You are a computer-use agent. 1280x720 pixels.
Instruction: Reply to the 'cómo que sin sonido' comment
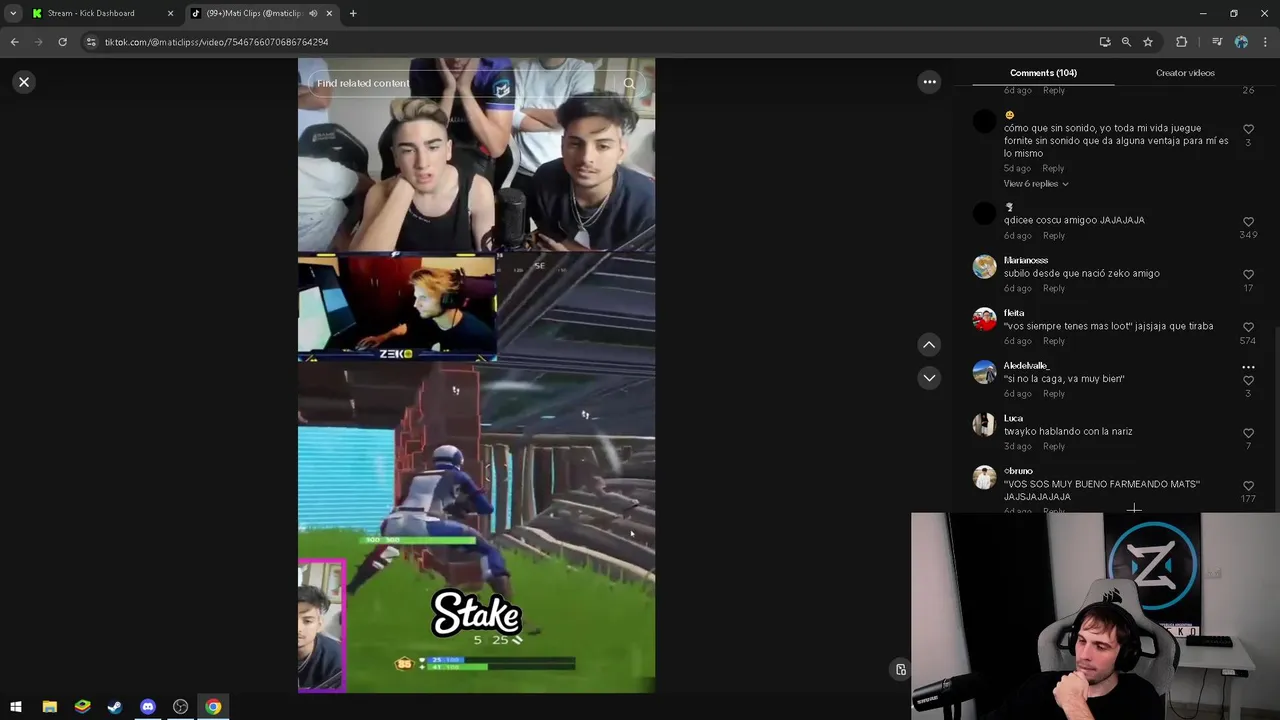point(1053,169)
